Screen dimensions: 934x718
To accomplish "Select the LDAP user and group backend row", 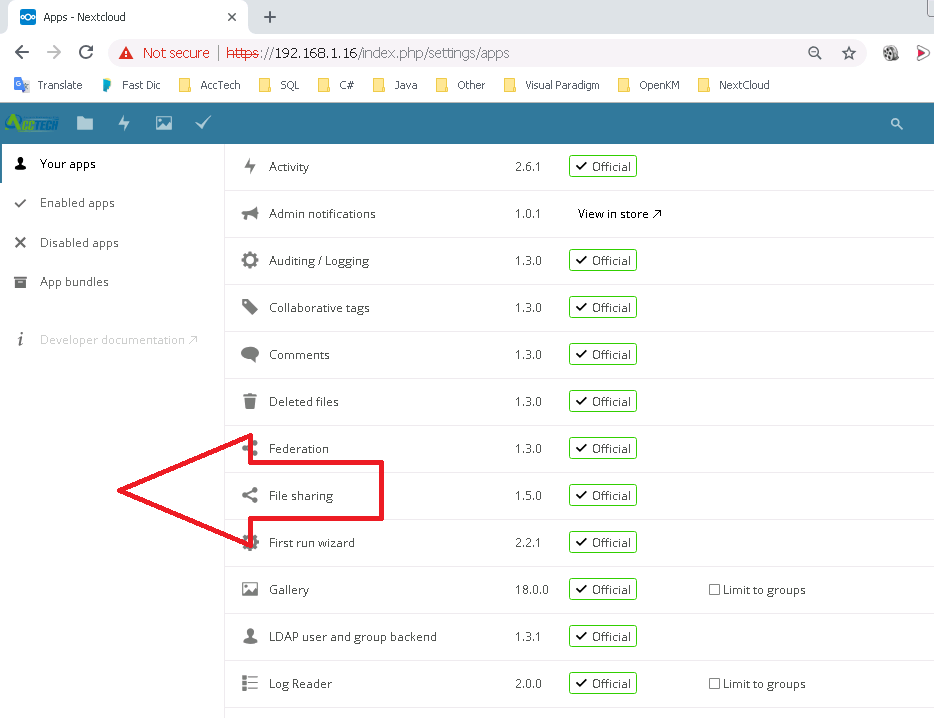I will click(579, 636).
